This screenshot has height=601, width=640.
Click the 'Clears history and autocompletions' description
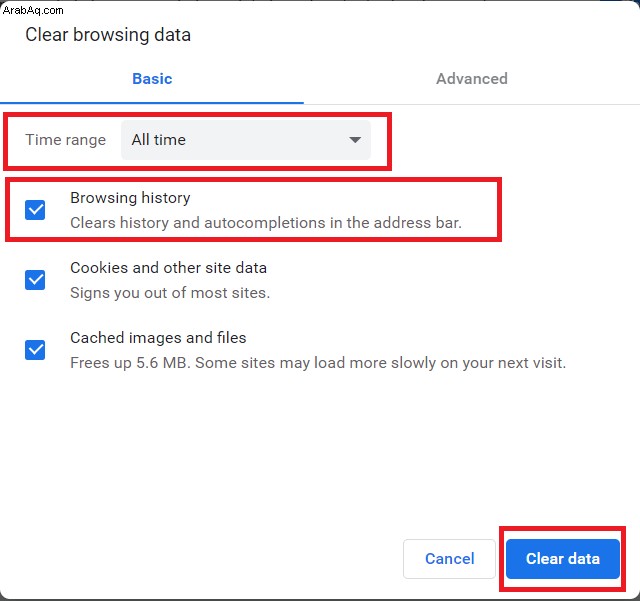(266, 223)
